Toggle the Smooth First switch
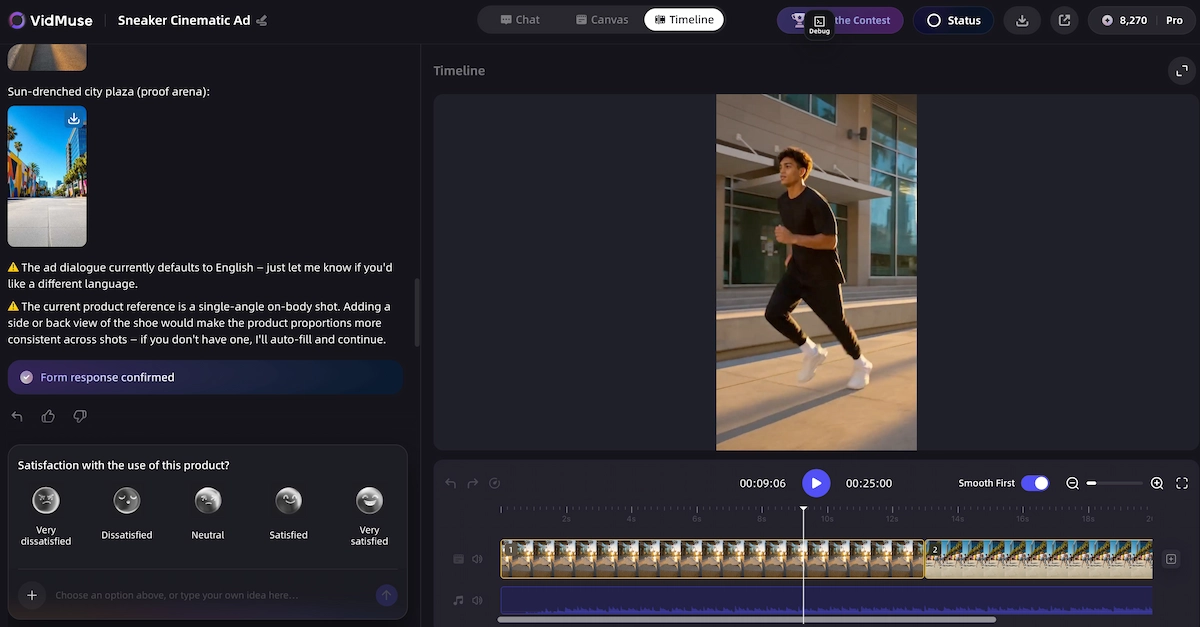Screen dimensions: 1200x627 click(x=1035, y=483)
